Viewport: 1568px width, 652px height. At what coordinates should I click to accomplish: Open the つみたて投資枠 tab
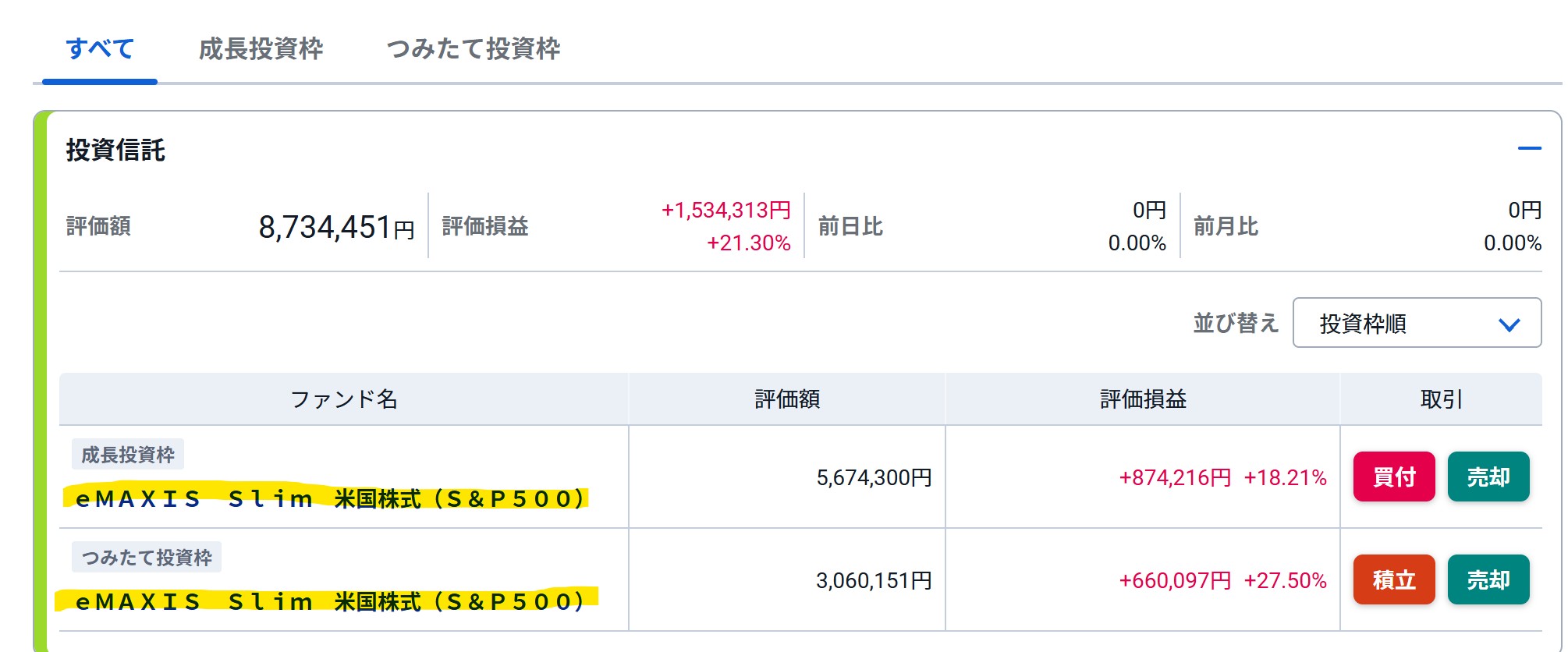coord(474,49)
